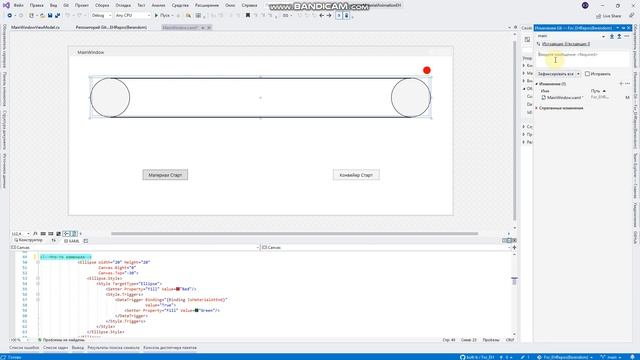The height and width of the screenshot is (360, 640).
Task: Click the Материал Старт button in the designer
Action: pyautogui.click(x=165, y=175)
